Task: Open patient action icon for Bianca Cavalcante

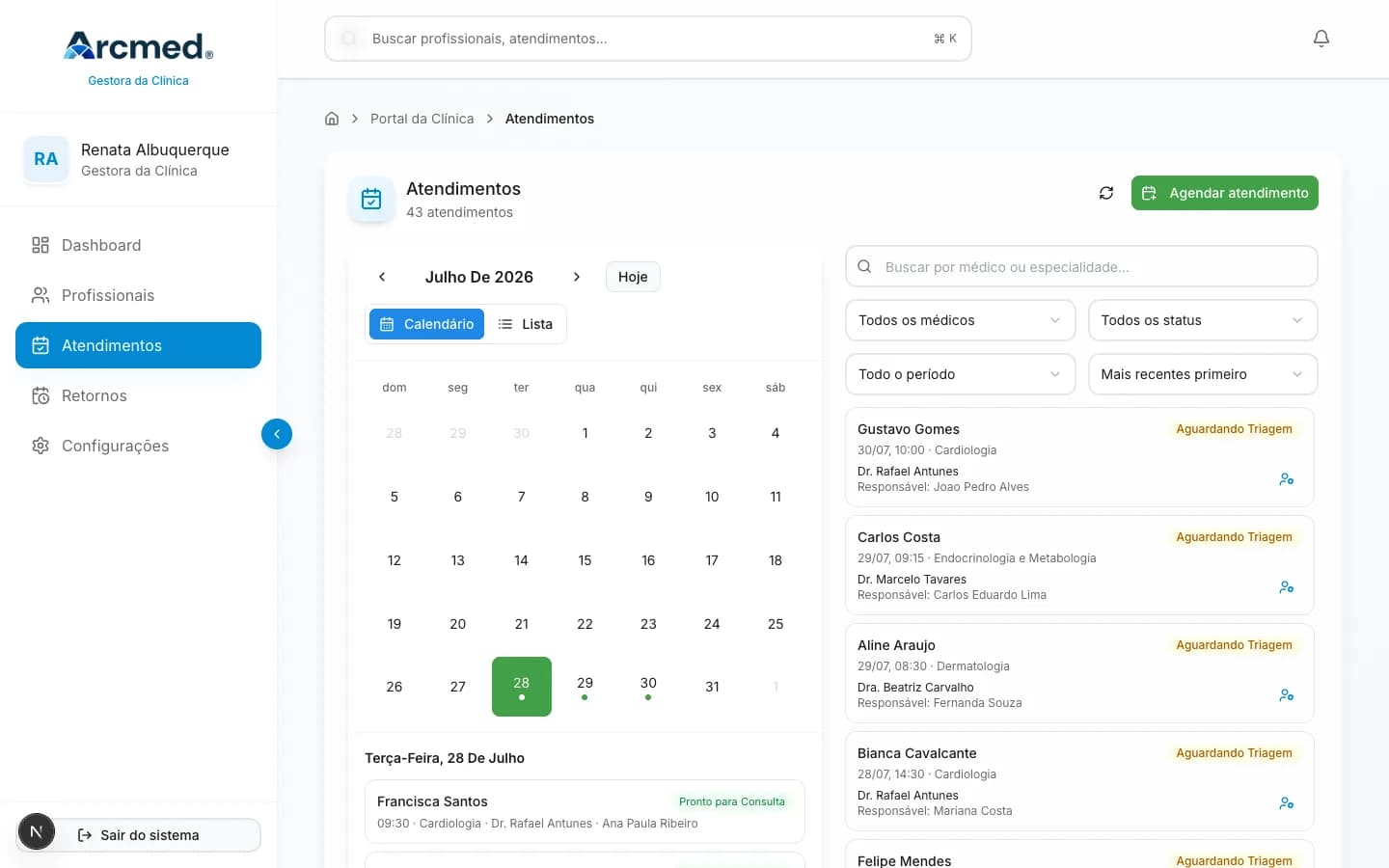Action: [1287, 803]
